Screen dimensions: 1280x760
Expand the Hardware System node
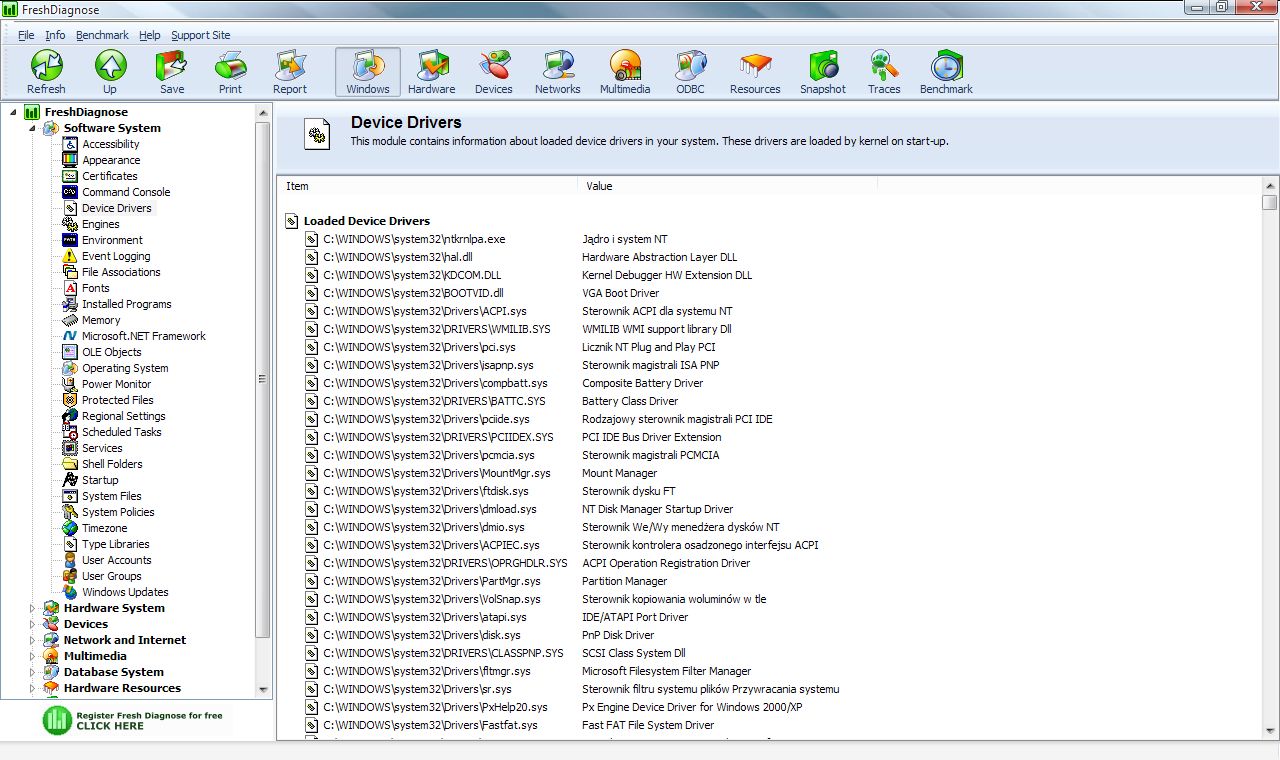[32, 608]
